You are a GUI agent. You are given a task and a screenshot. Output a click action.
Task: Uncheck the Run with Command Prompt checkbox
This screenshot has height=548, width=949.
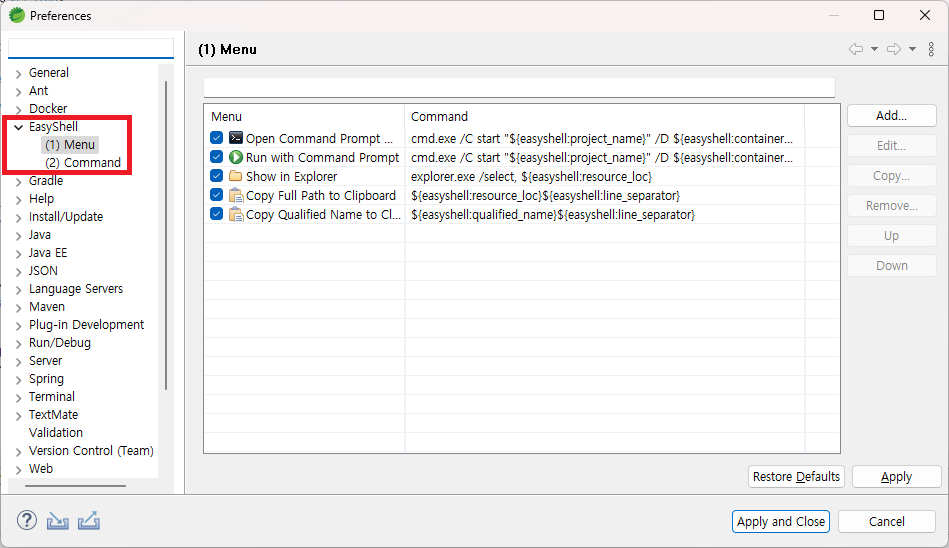tap(217, 157)
